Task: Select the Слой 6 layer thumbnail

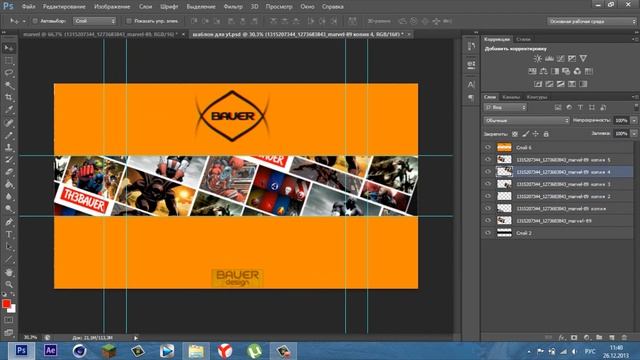Action: (504, 147)
